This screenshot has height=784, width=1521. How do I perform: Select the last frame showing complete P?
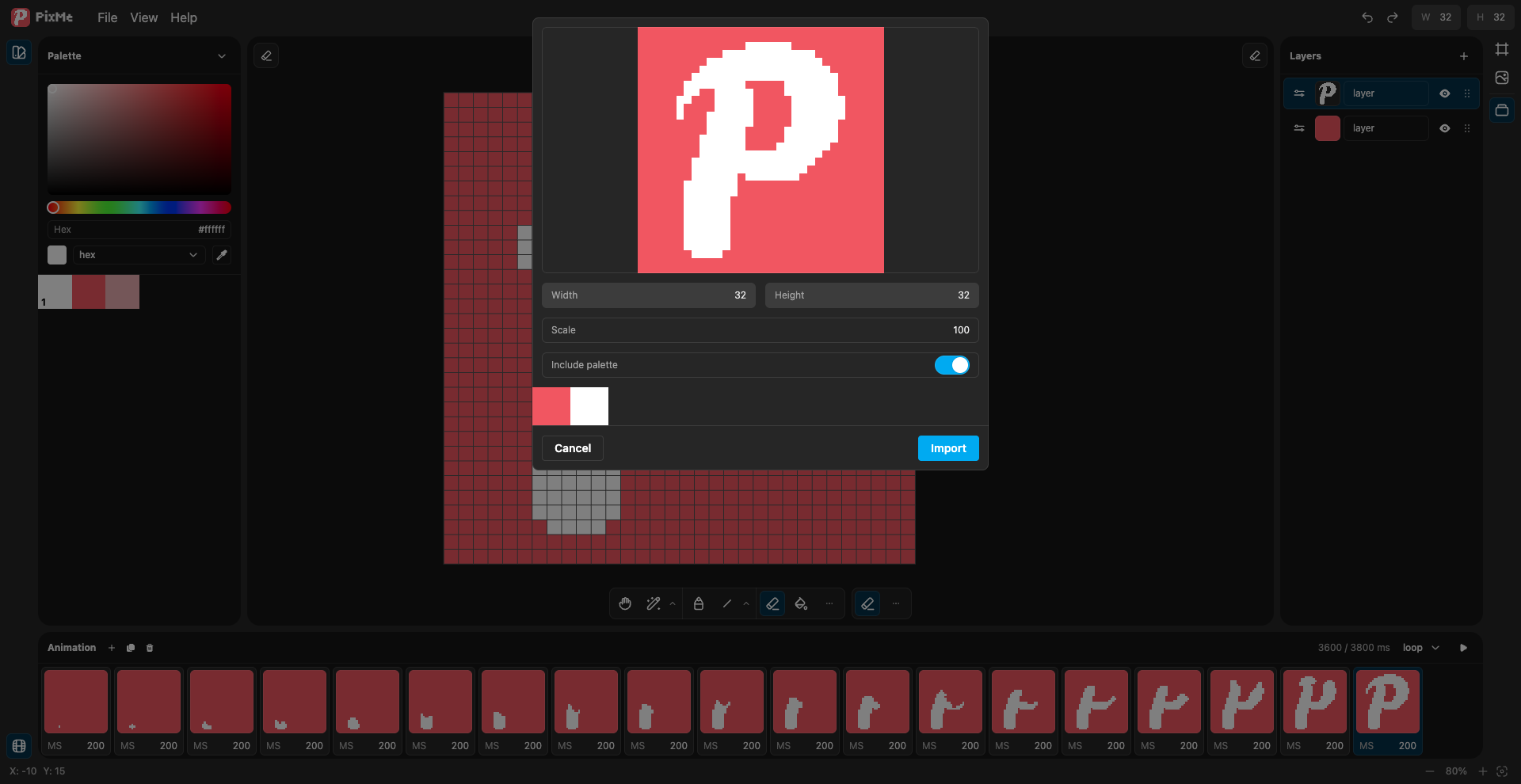pos(1388,702)
